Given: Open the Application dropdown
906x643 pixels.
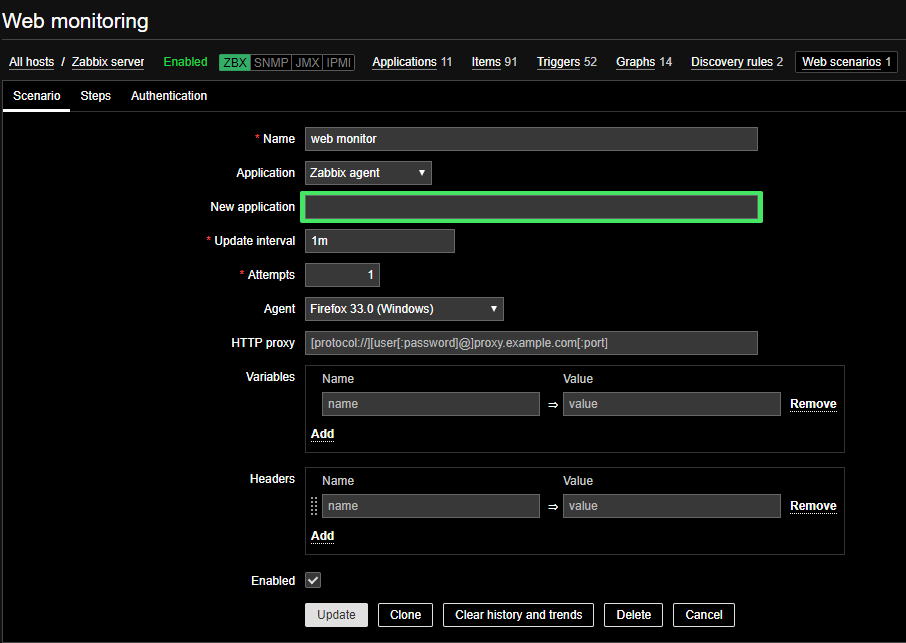Looking at the screenshot, I should 368,173.
